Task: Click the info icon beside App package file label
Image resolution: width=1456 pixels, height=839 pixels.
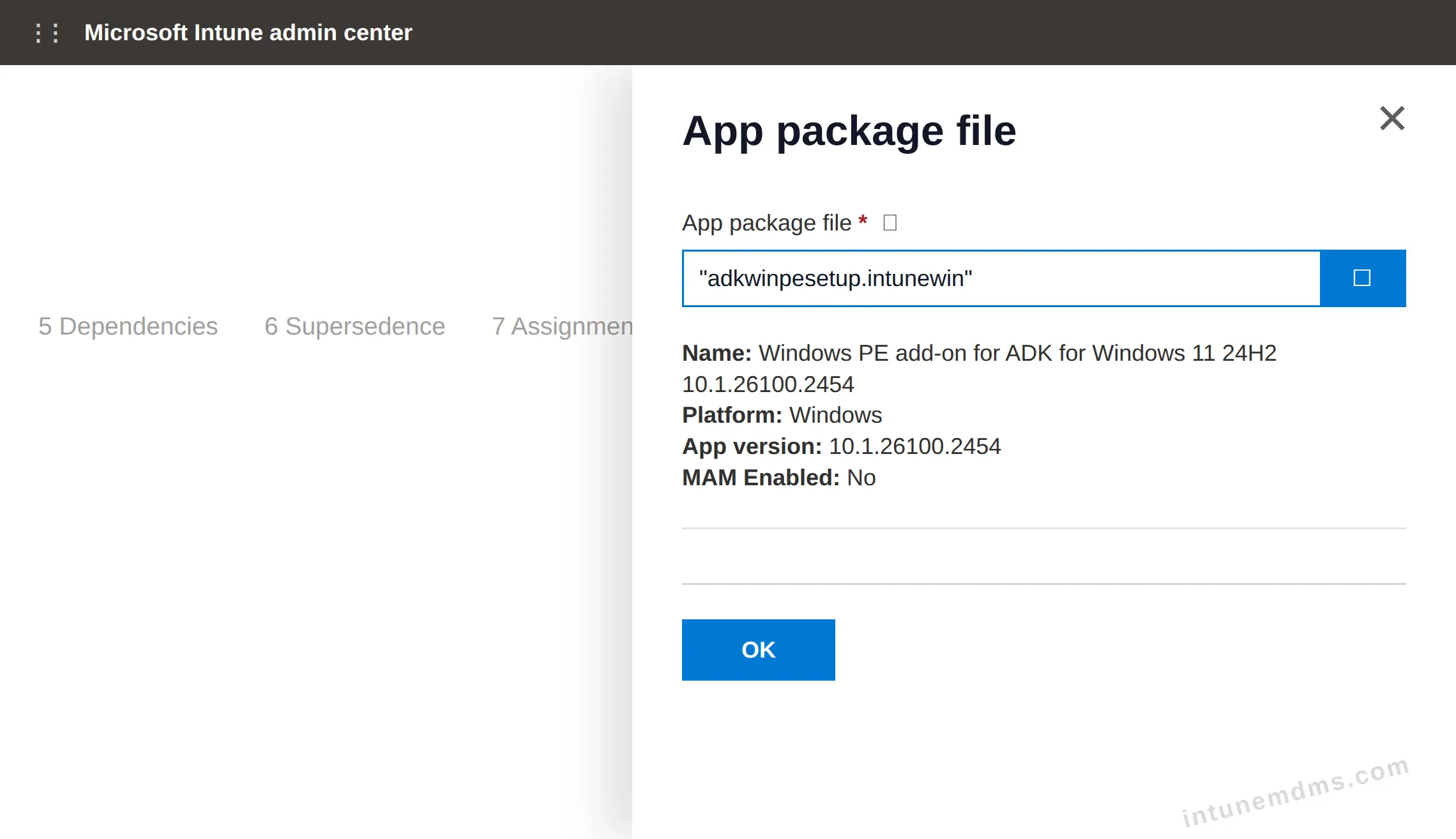Action: coord(890,223)
